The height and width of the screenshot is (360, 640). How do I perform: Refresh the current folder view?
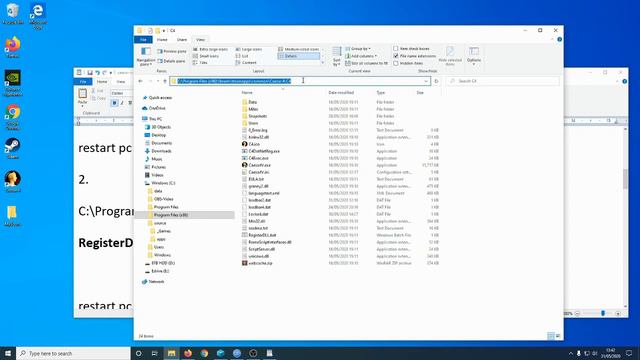coord(436,81)
